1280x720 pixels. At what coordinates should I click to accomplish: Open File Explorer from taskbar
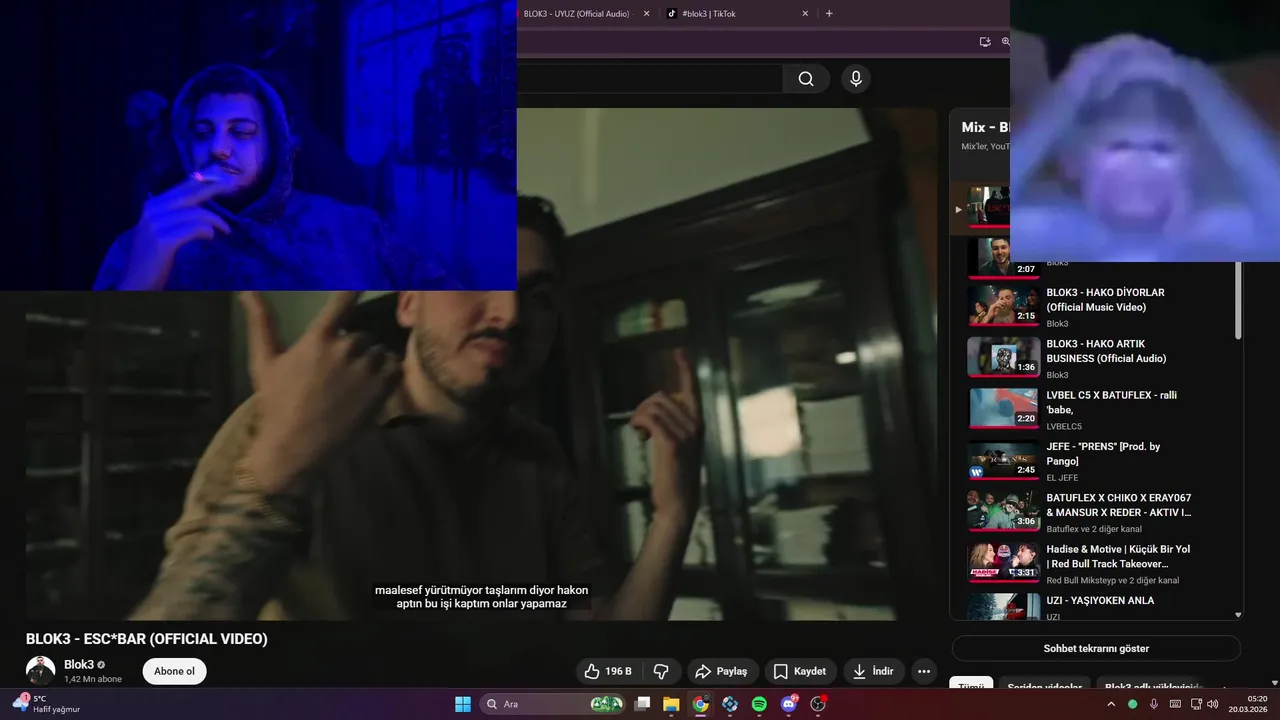click(671, 704)
